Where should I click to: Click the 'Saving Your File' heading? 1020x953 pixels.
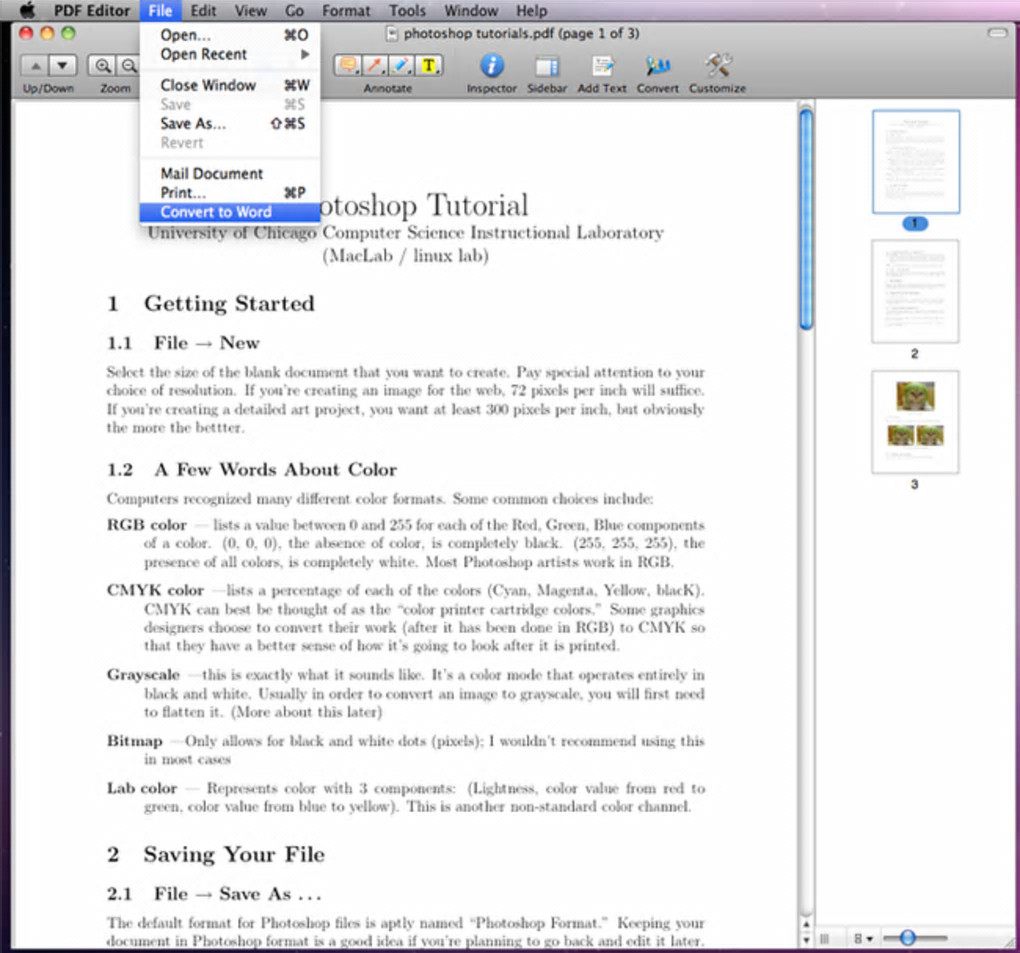(234, 855)
